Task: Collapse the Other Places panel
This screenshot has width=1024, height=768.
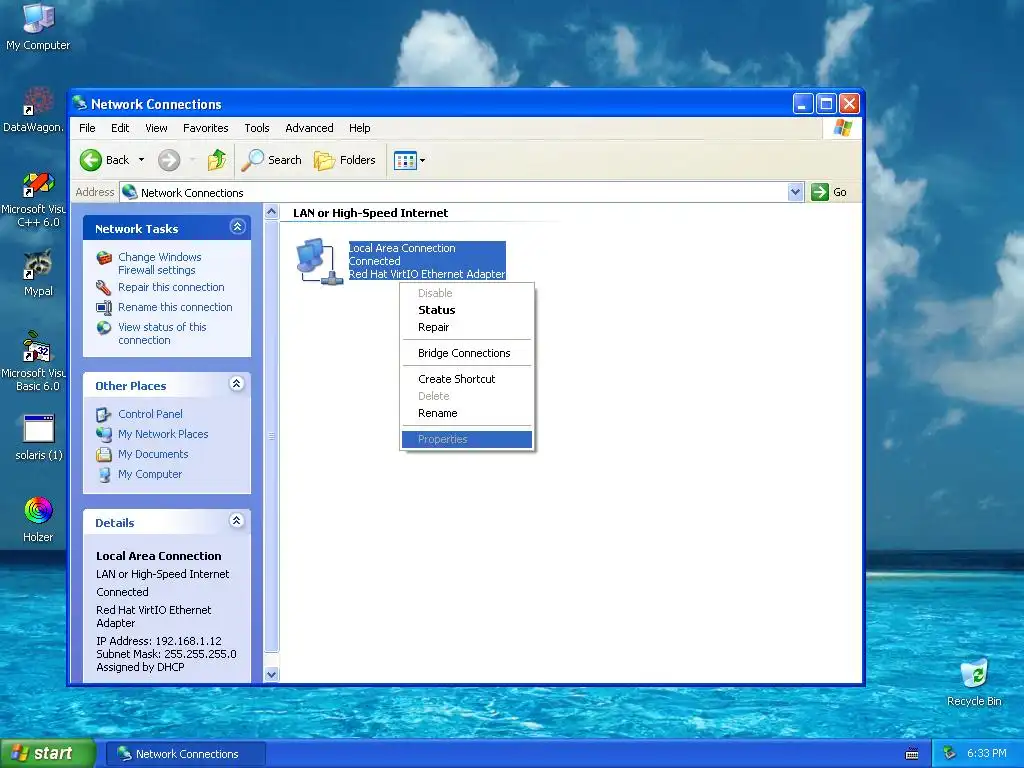Action: point(237,383)
